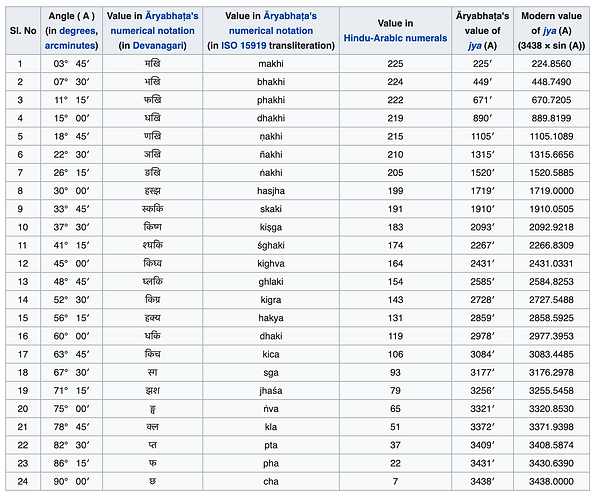The width and height of the screenshot is (600, 498).
Task: Select the 'bhakhi' cell
Action: [x=271, y=82]
